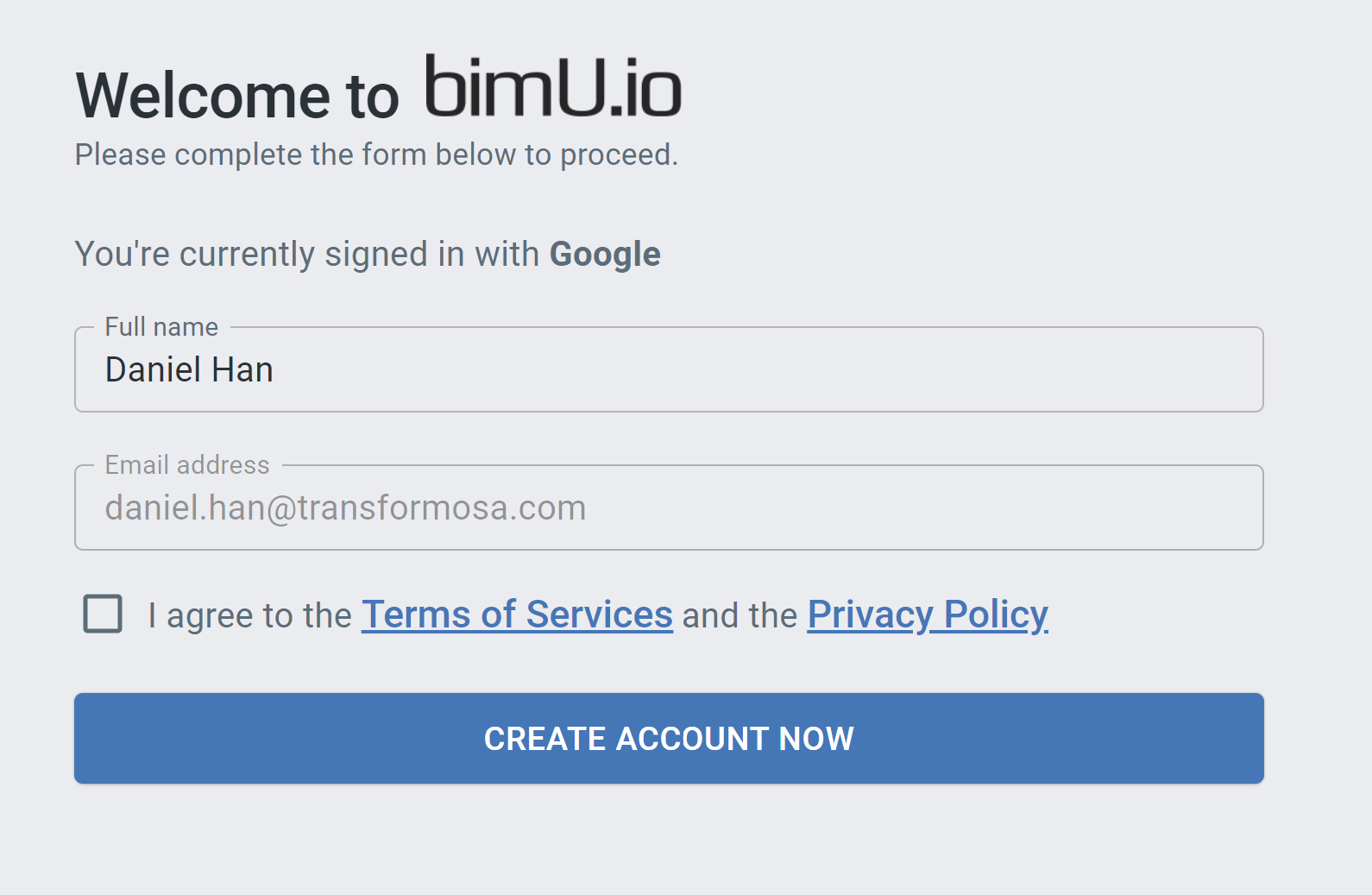This screenshot has height=895, width=1372.
Task: Open the Terms of Services link
Action: (x=517, y=615)
